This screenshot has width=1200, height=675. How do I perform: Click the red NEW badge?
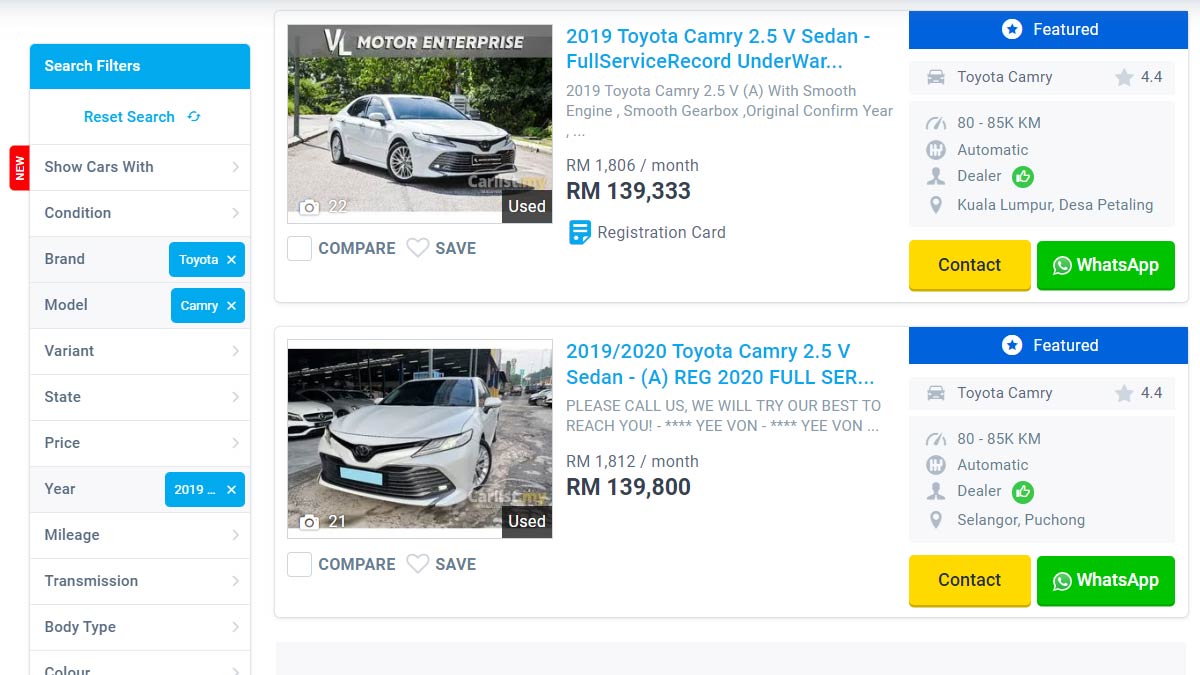[x=19, y=168]
